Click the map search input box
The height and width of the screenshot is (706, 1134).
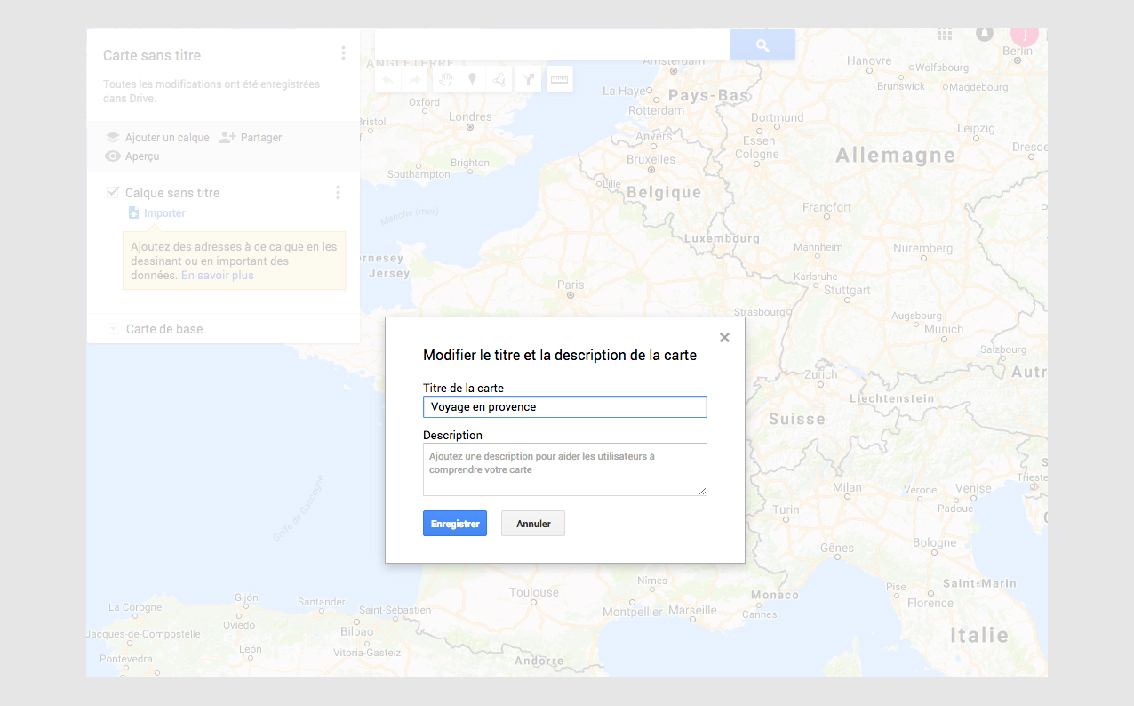(553, 45)
